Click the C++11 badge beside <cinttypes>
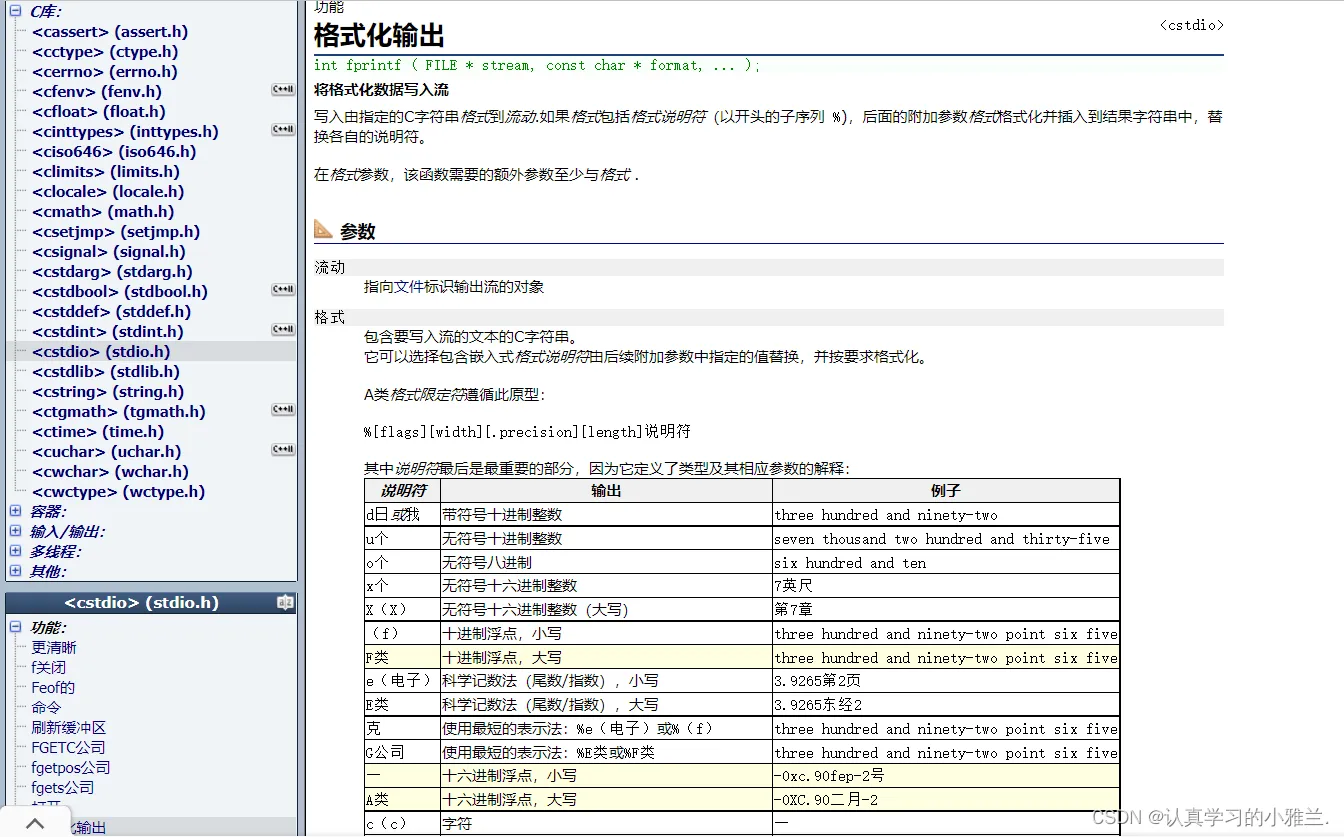The height and width of the screenshot is (837, 1344). (x=283, y=130)
